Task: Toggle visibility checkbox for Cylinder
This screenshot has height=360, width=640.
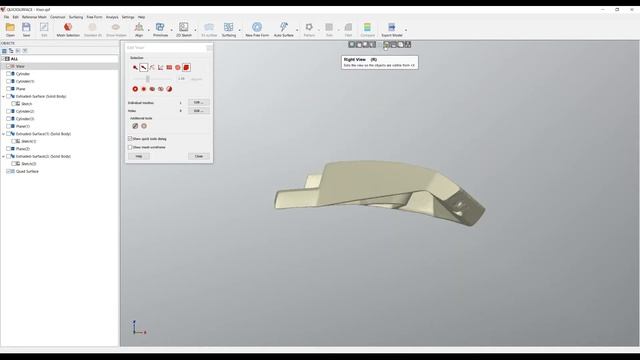Action: point(8,74)
